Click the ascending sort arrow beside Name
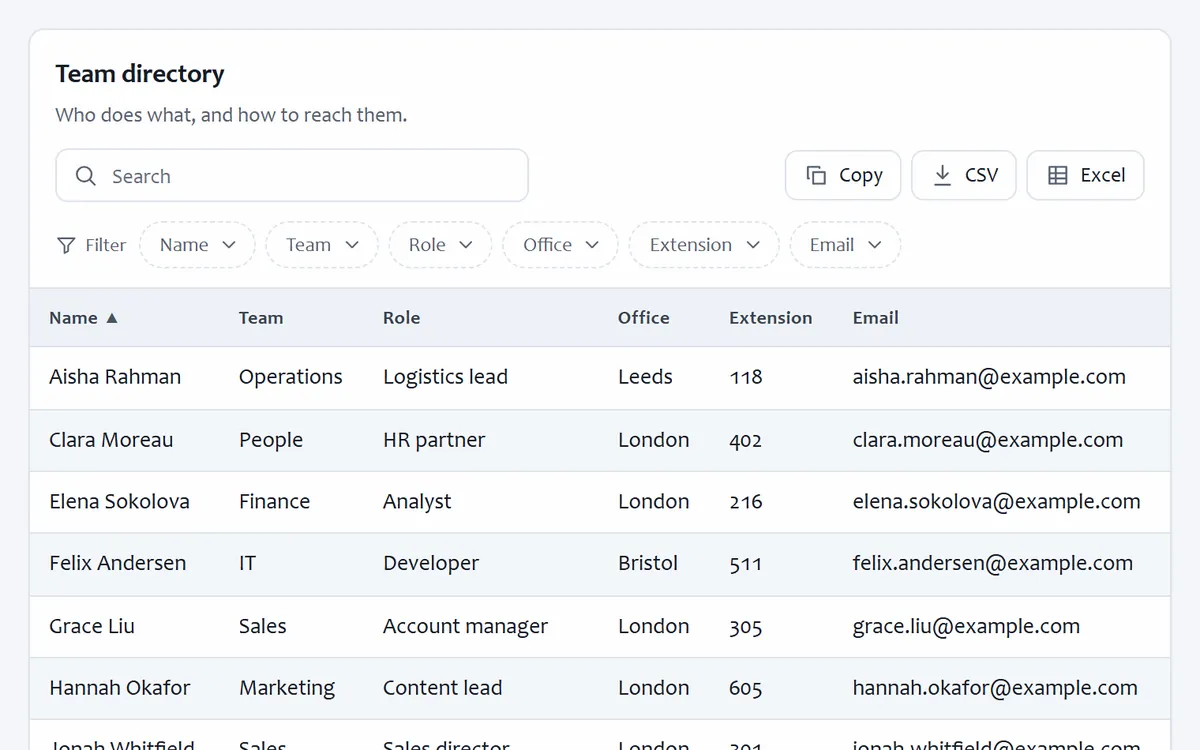1200x750 pixels. coord(112,318)
